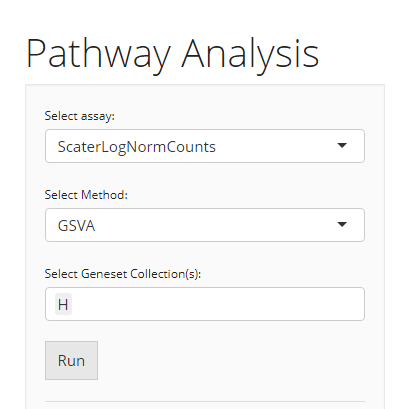
Task: Click the ScaterLogNormCounts selected value text
Action: [137, 147]
